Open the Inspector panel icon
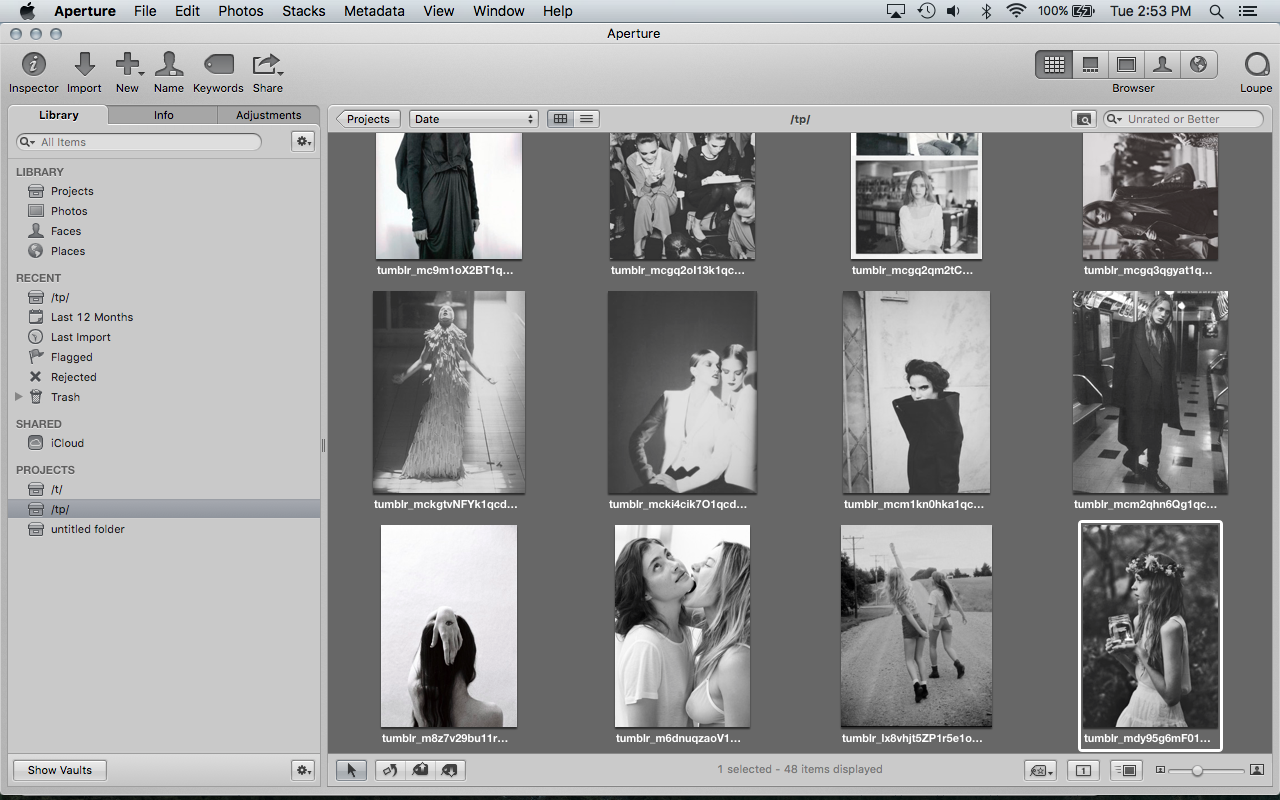The height and width of the screenshot is (800, 1280). click(34, 65)
